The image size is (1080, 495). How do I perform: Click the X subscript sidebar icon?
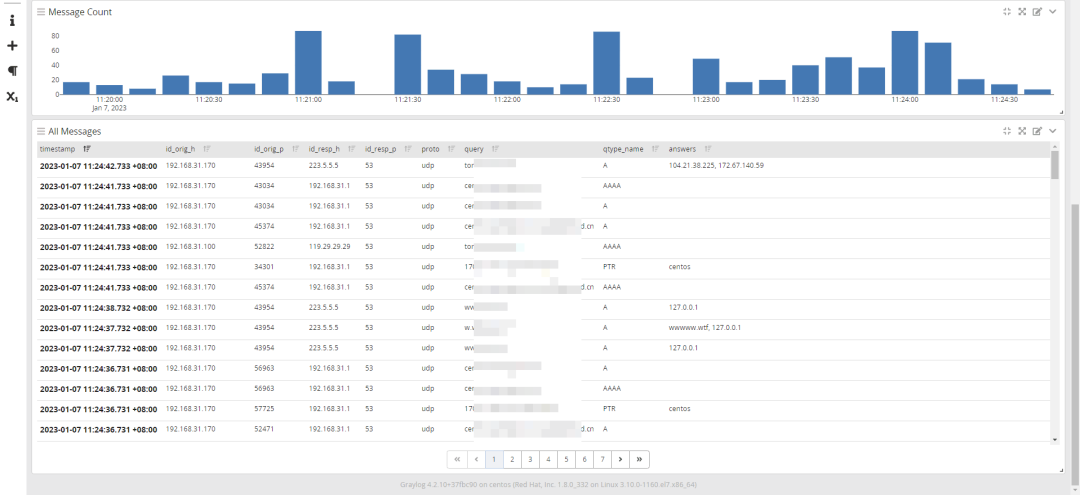[x=12, y=96]
